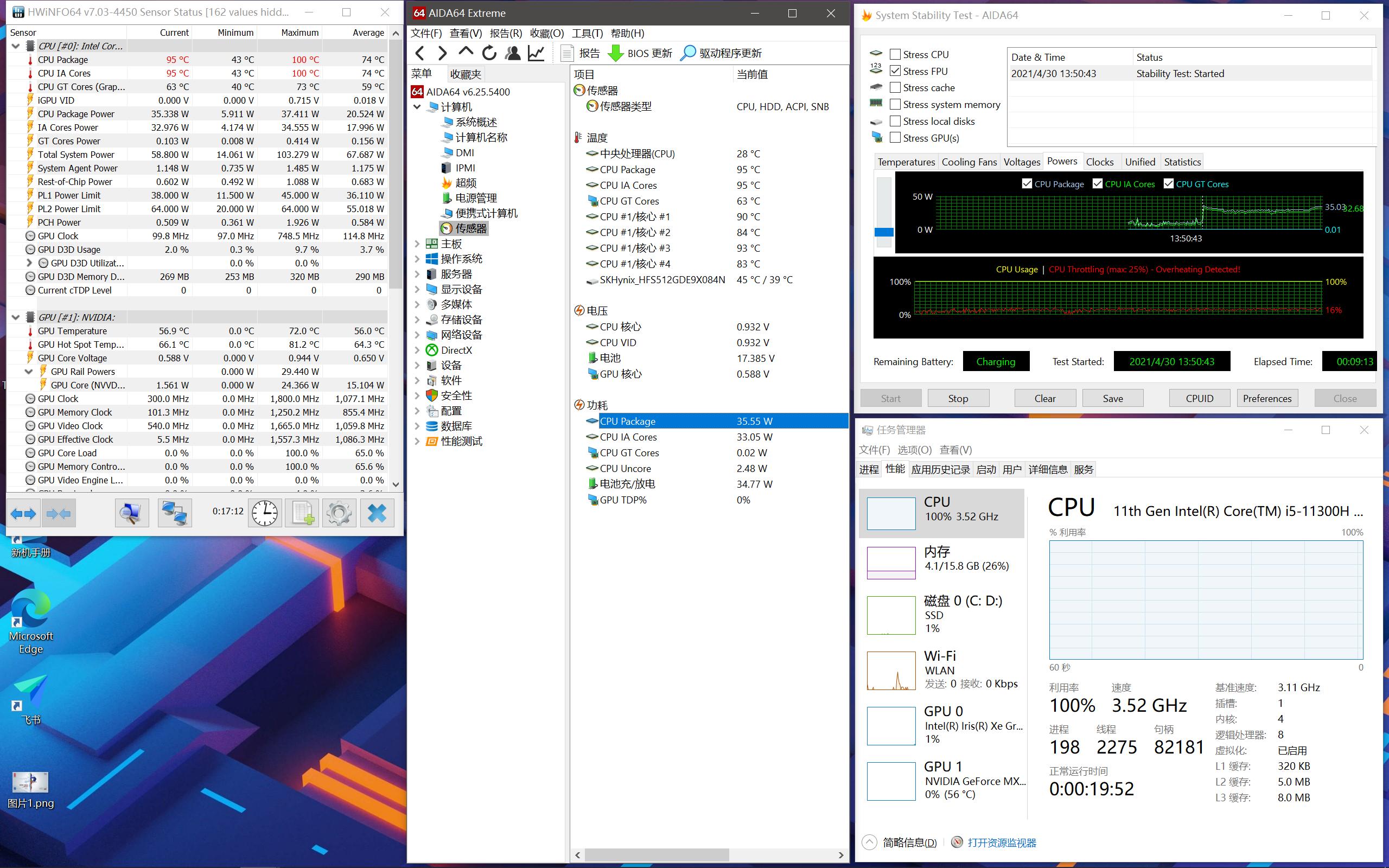Open the AIDA64 graph chart toolbar icon
1389x868 pixels.
(536, 53)
